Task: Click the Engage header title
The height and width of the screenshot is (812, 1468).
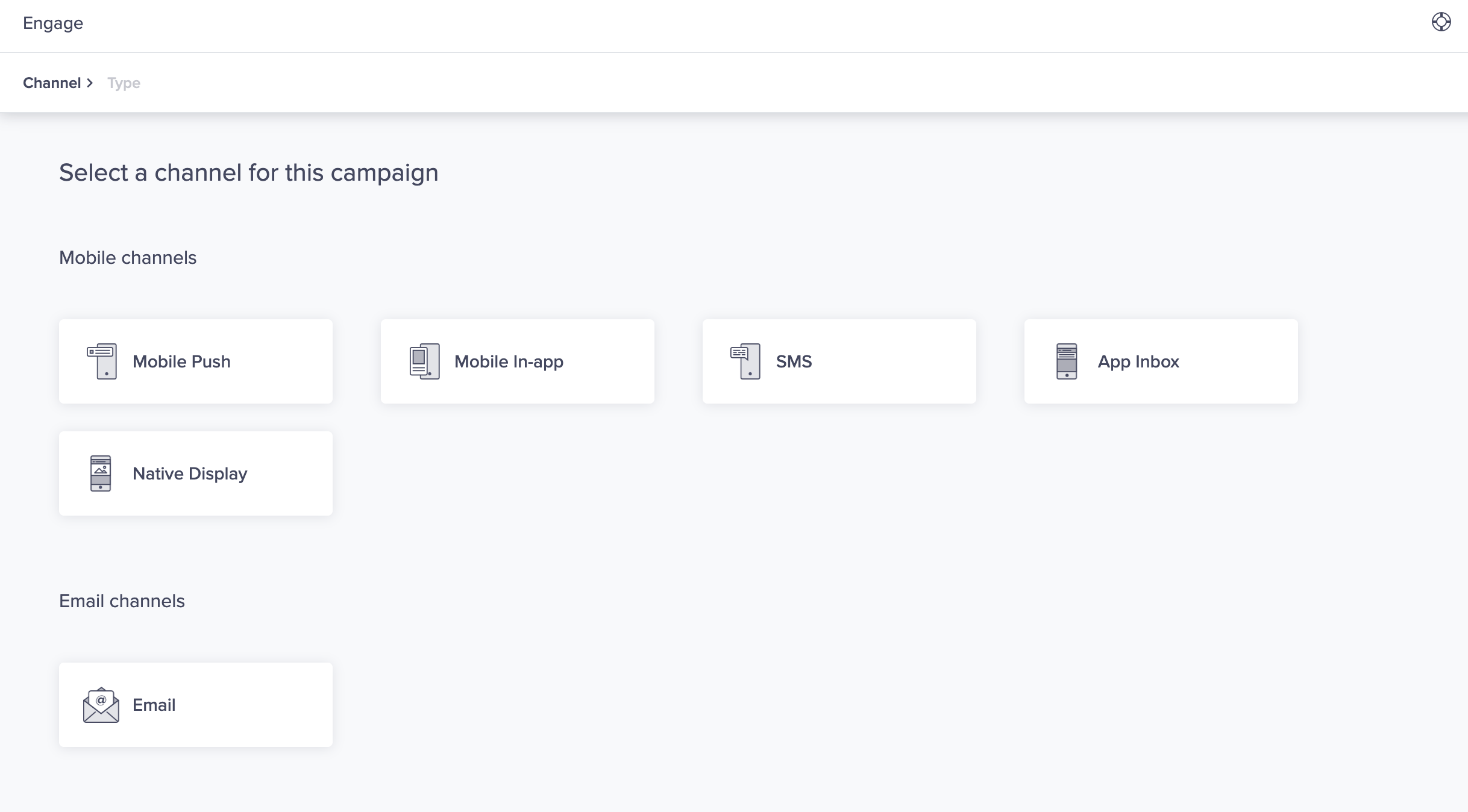Action: point(53,23)
